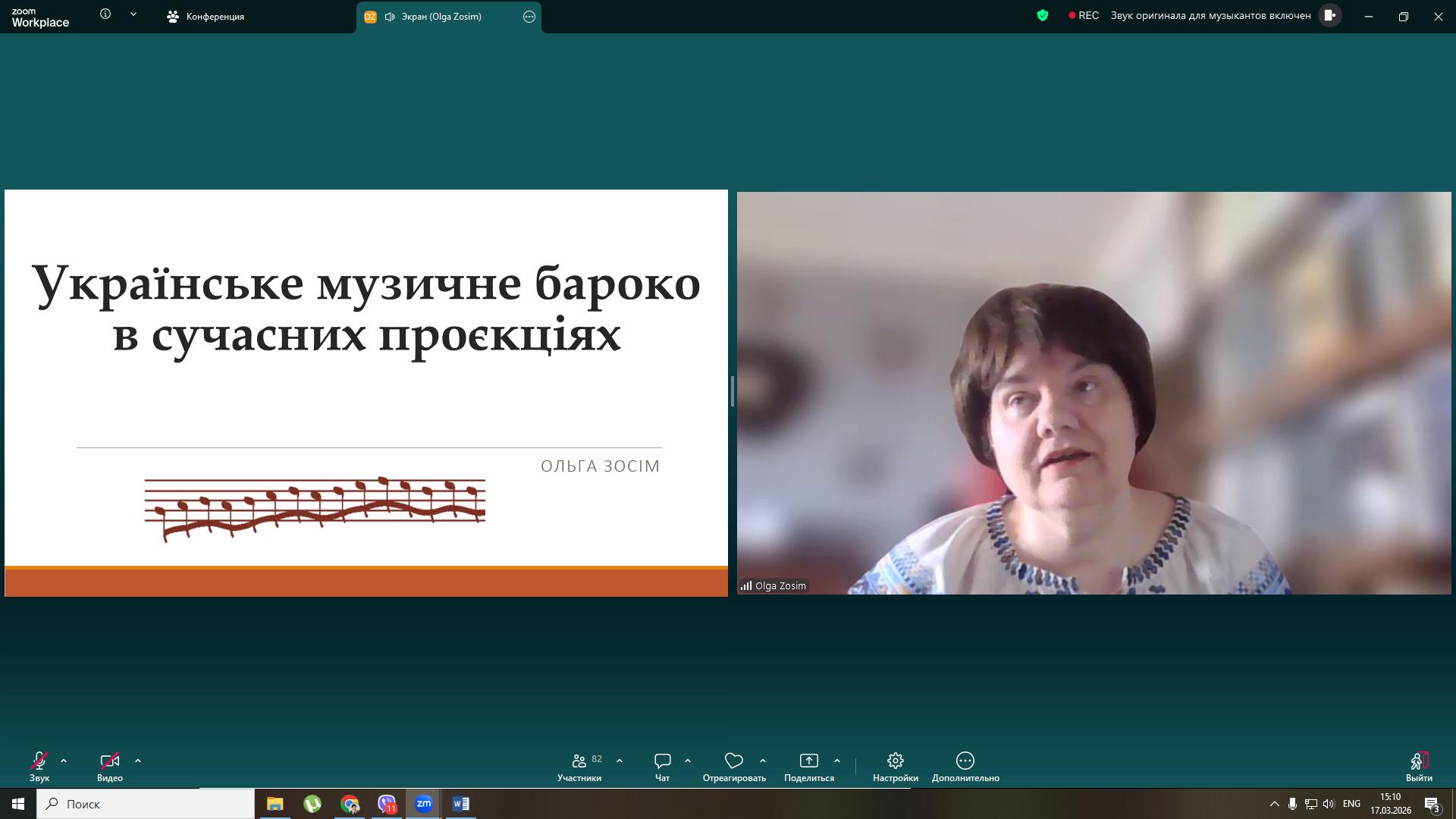Select the Экран (Olga Zosim) tab

pos(441,17)
